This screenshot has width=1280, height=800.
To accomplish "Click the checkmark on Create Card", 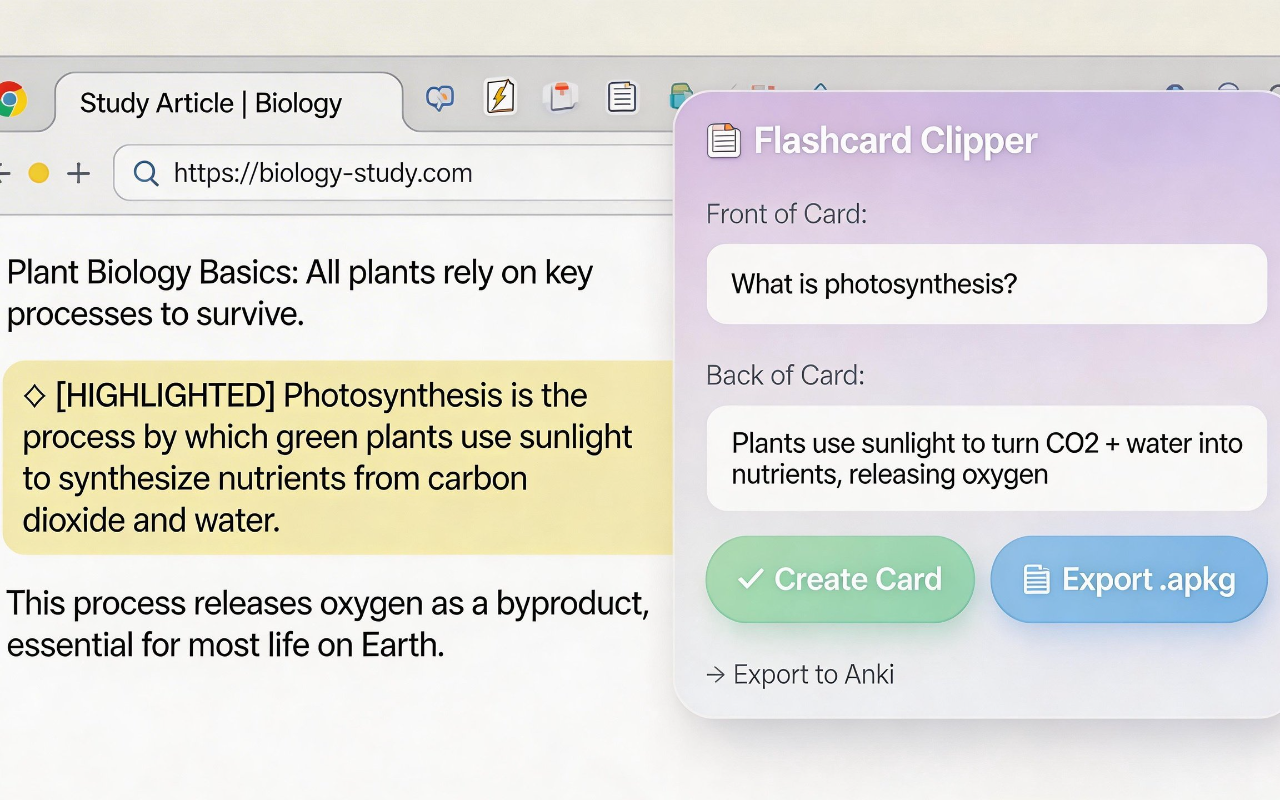I will coord(746,578).
